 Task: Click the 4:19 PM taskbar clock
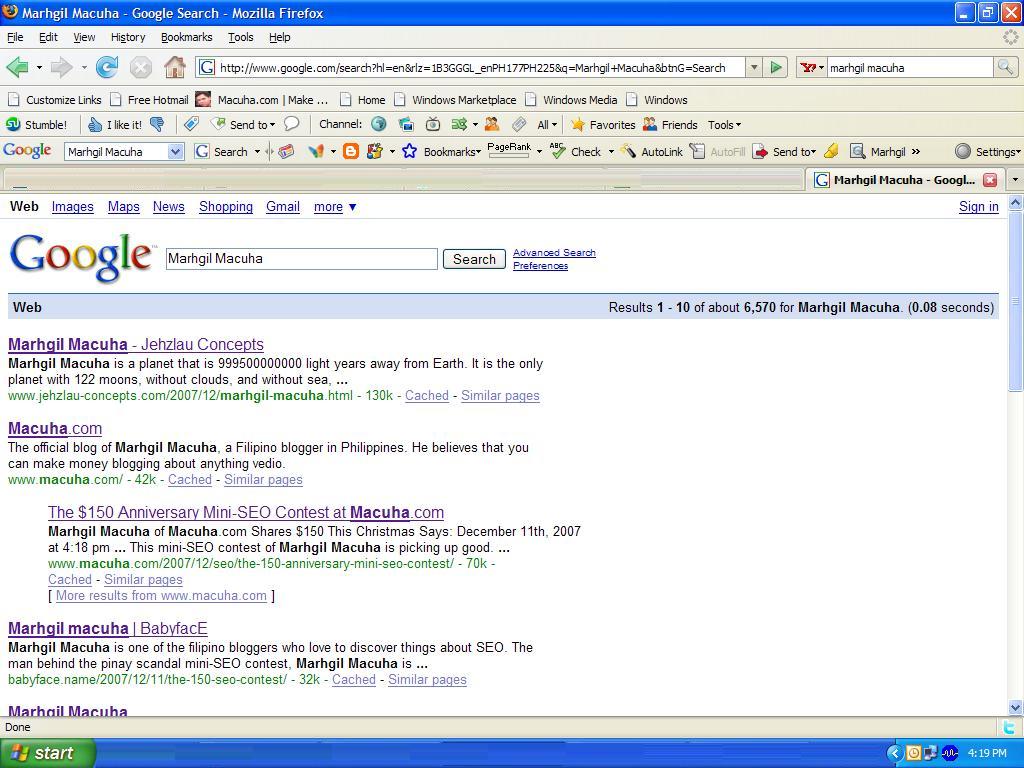[987, 753]
